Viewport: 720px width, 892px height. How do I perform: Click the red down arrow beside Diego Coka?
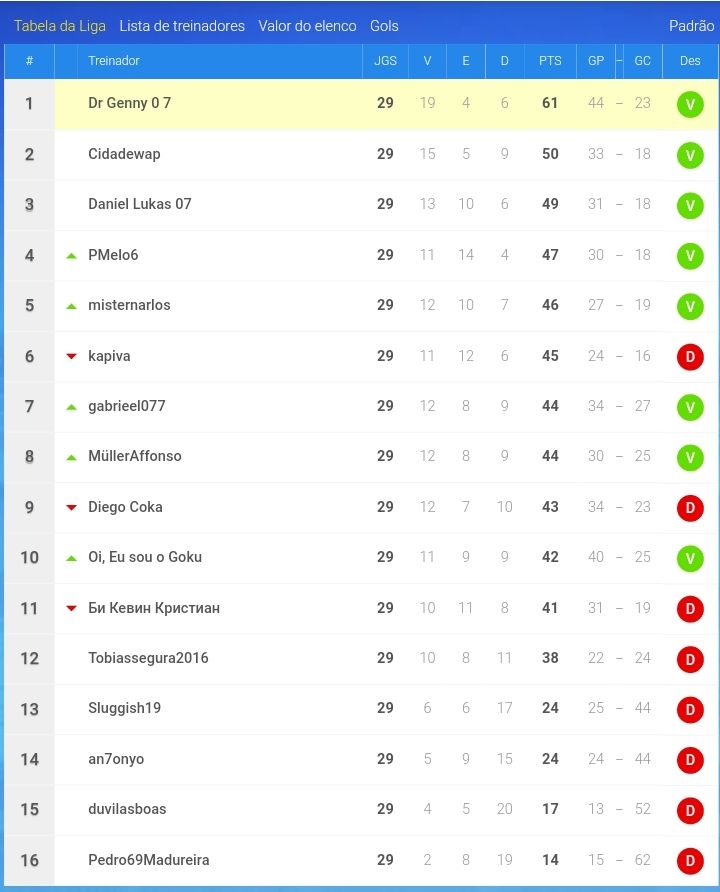(71, 507)
